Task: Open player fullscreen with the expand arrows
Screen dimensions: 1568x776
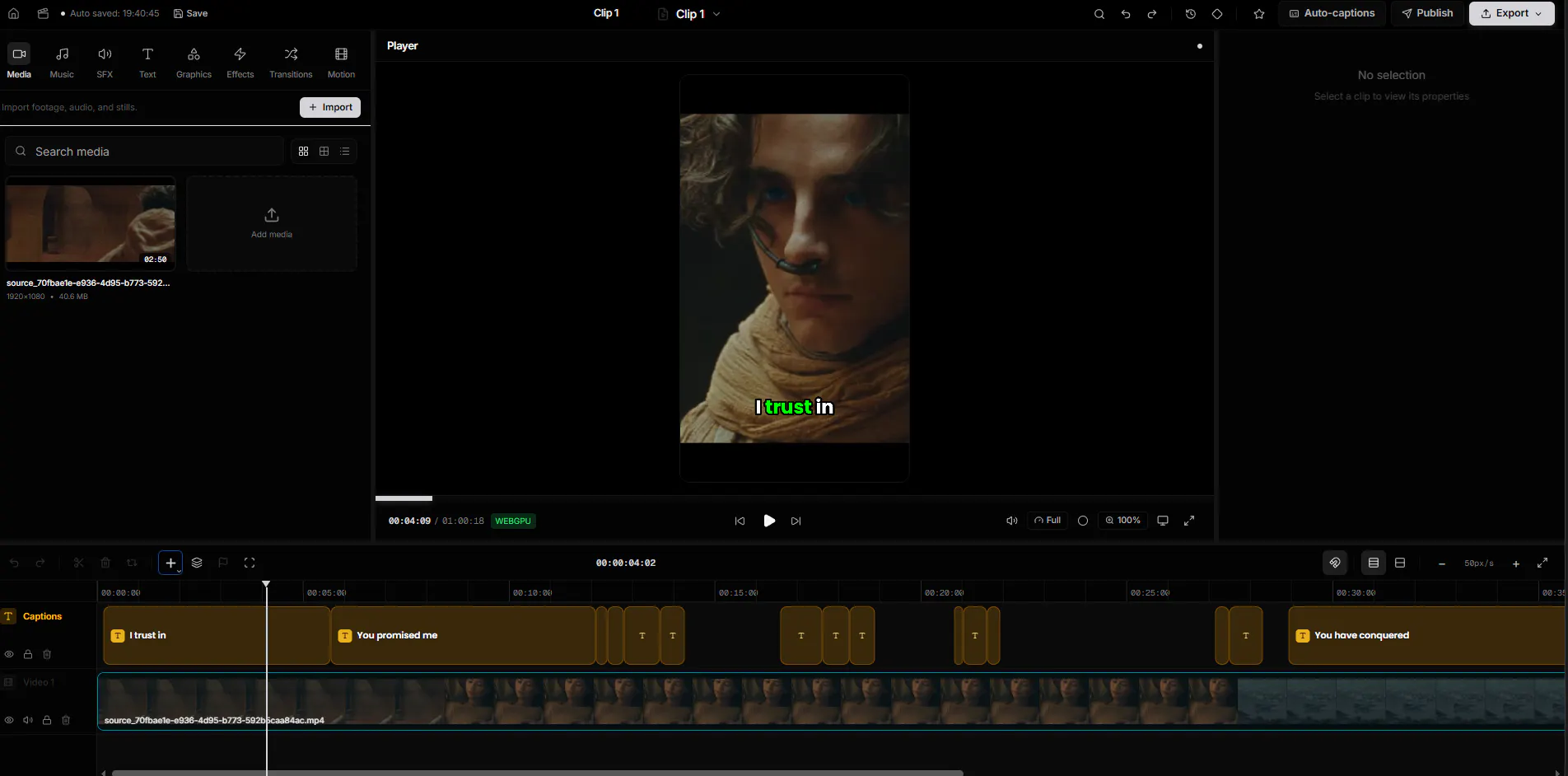Action: pyautogui.click(x=1189, y=521)
